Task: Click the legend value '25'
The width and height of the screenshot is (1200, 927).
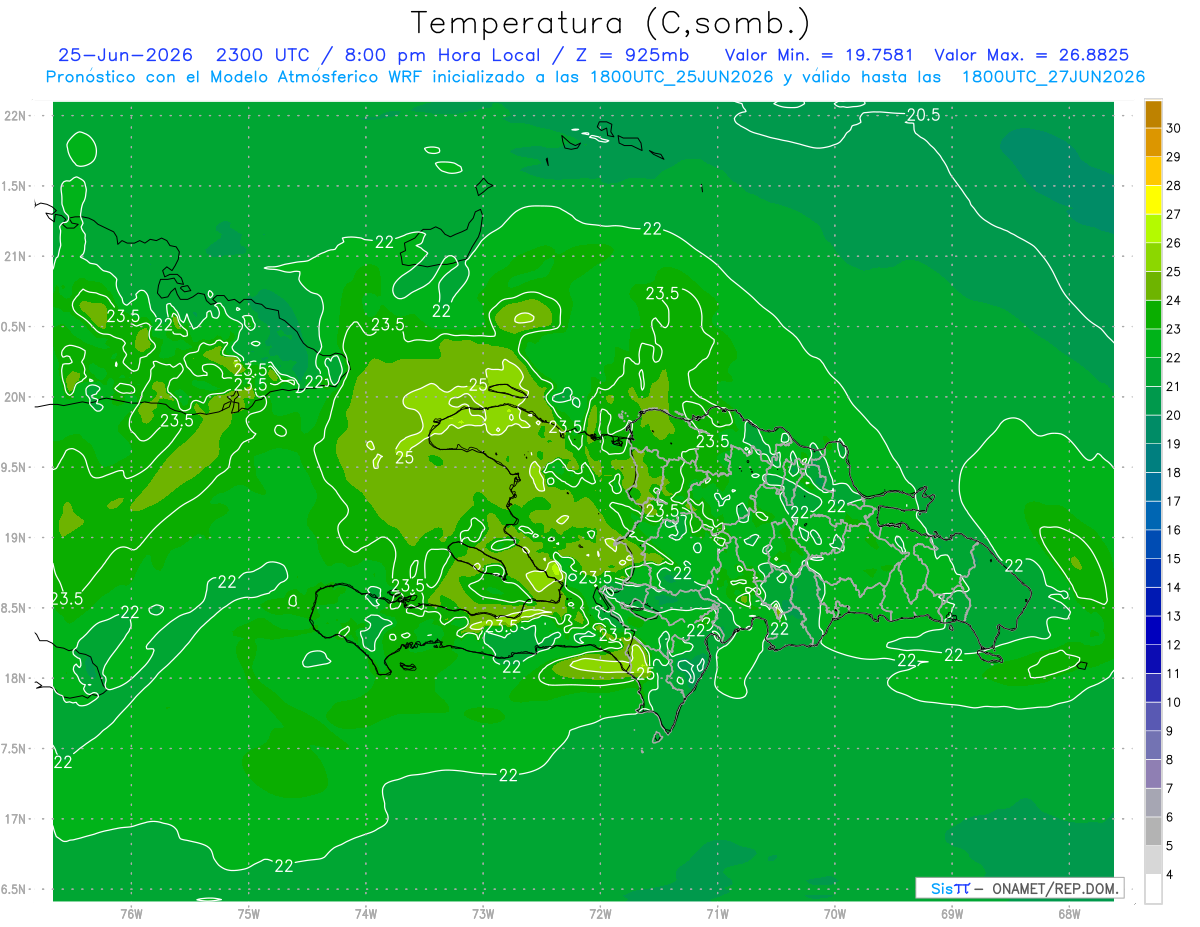Action: coord(1175,272)
